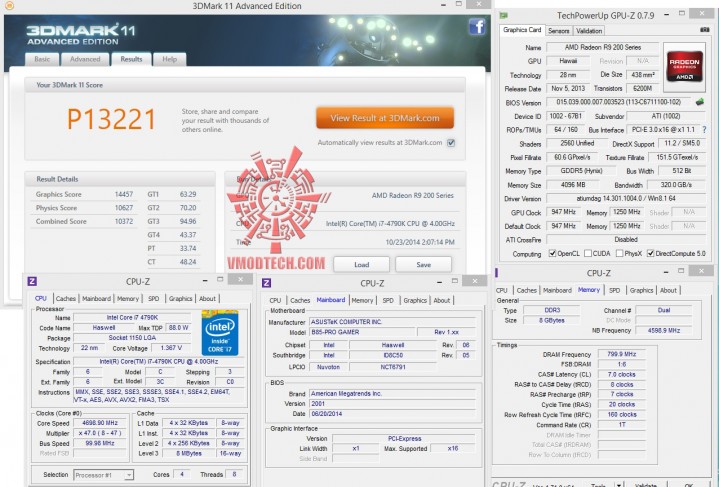The height and width of the screenshot is (487, 719).
Task: Open About tab in CPU-Z Mainboard window
Action: pyautogui.click(x=442, y=300)
